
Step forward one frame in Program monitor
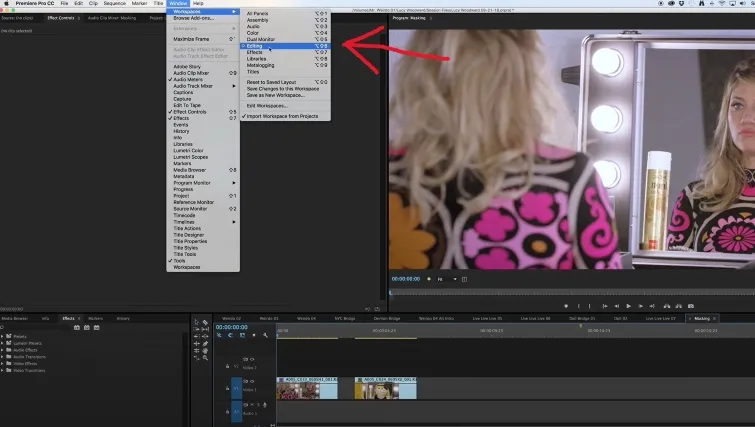tap(640, 306)
